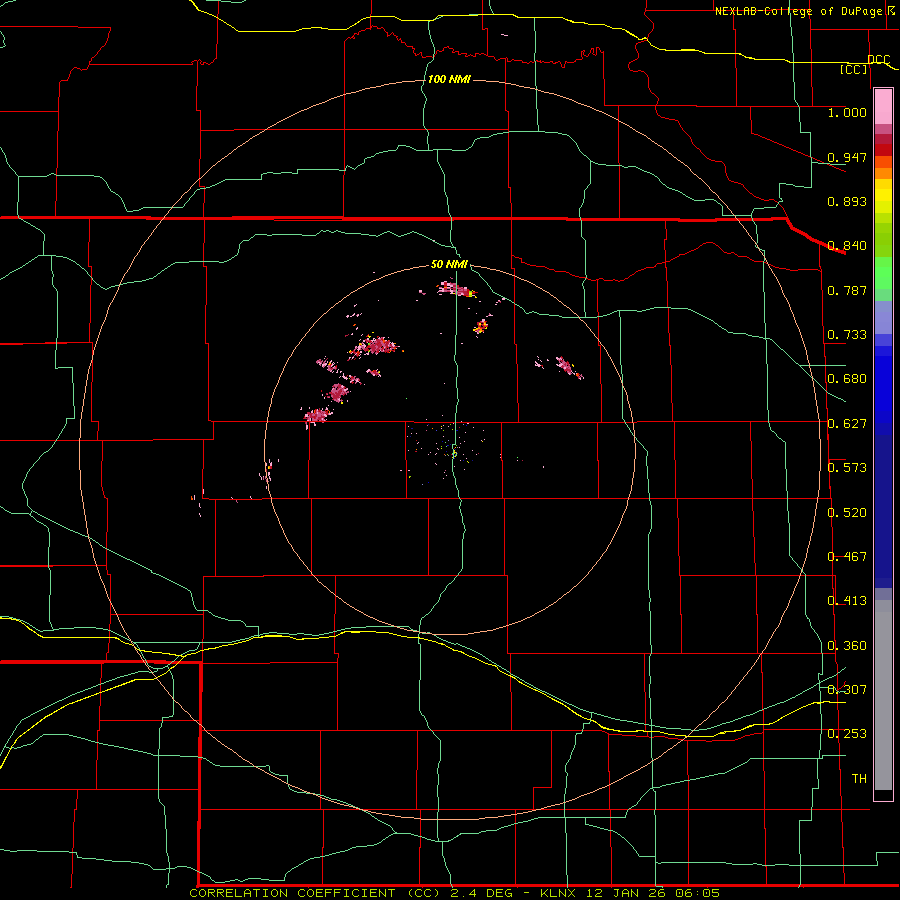Viewport: 900px width, 900px height.
Task: Click the KLNX station identifier
Action: pyautogui.click(x=558, y=893)
